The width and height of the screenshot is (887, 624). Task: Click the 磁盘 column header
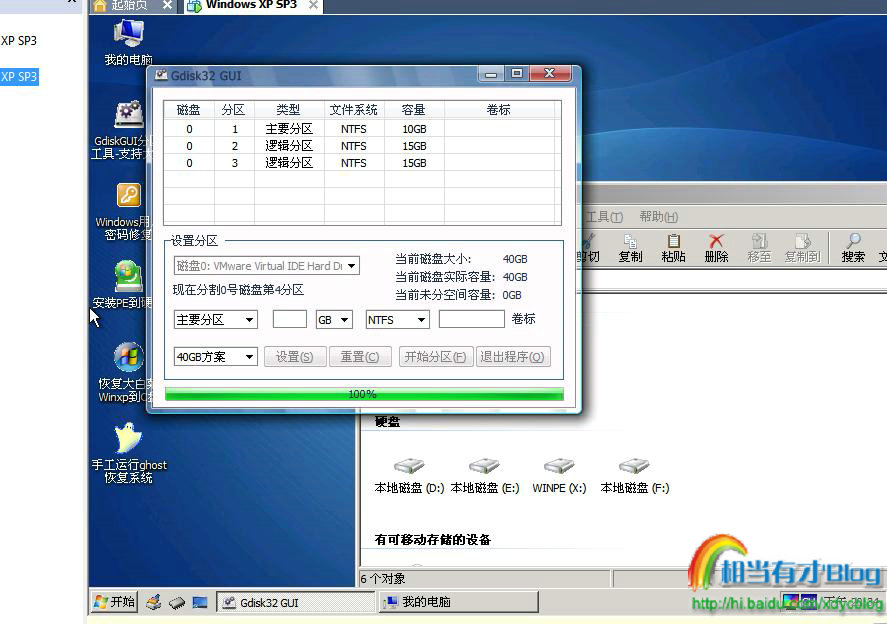189,110
